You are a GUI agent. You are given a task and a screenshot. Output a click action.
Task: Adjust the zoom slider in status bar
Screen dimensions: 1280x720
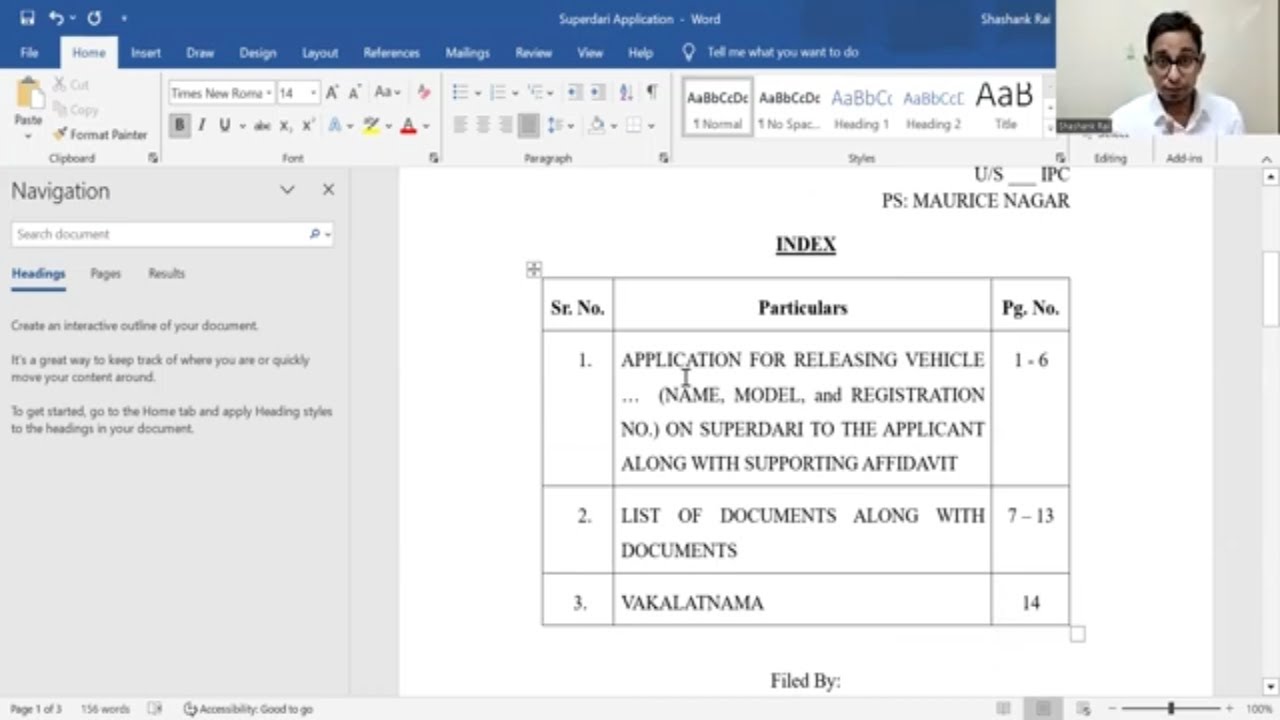1170,708
